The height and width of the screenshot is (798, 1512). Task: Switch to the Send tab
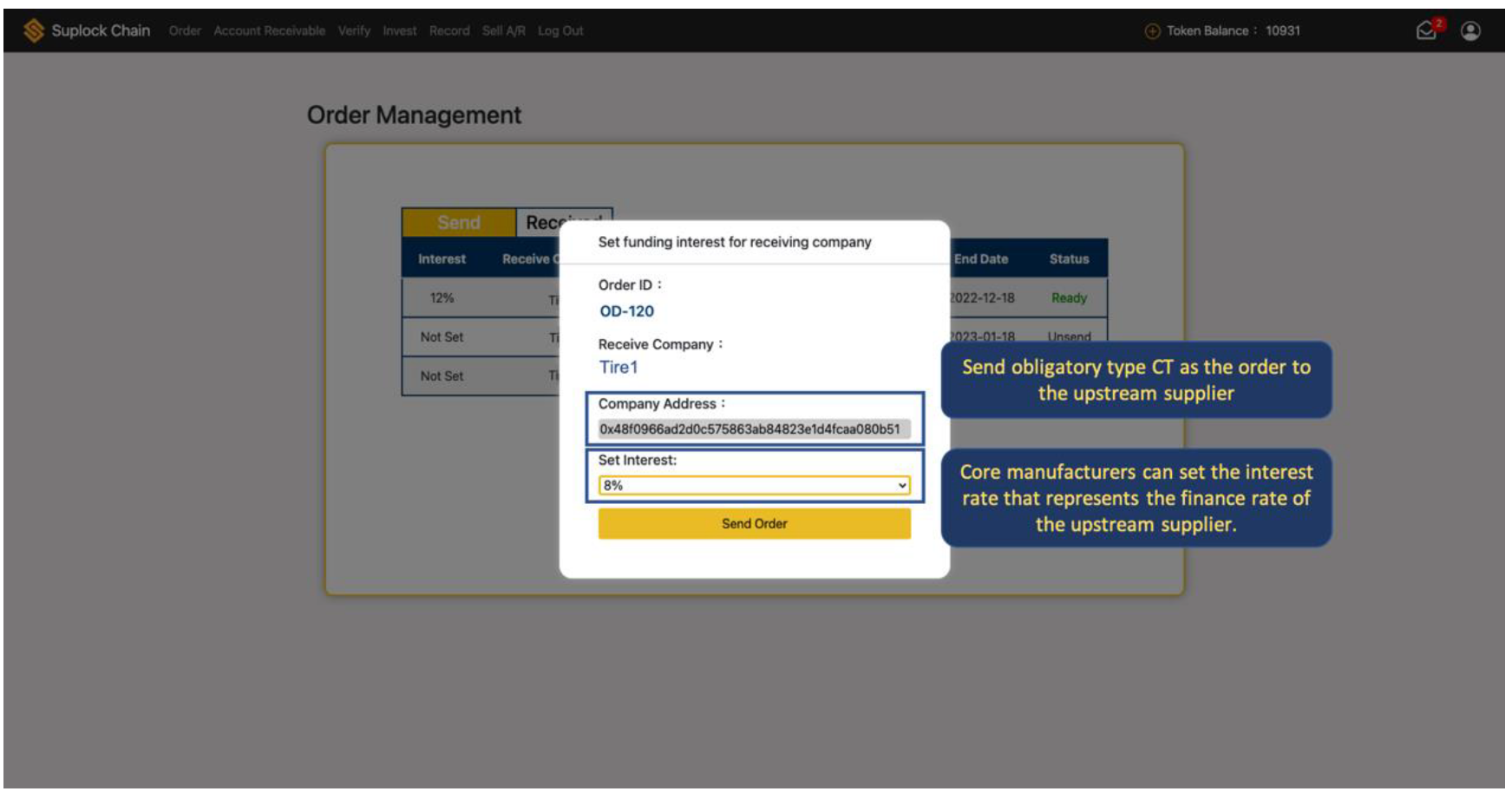[x=459, y=223]
